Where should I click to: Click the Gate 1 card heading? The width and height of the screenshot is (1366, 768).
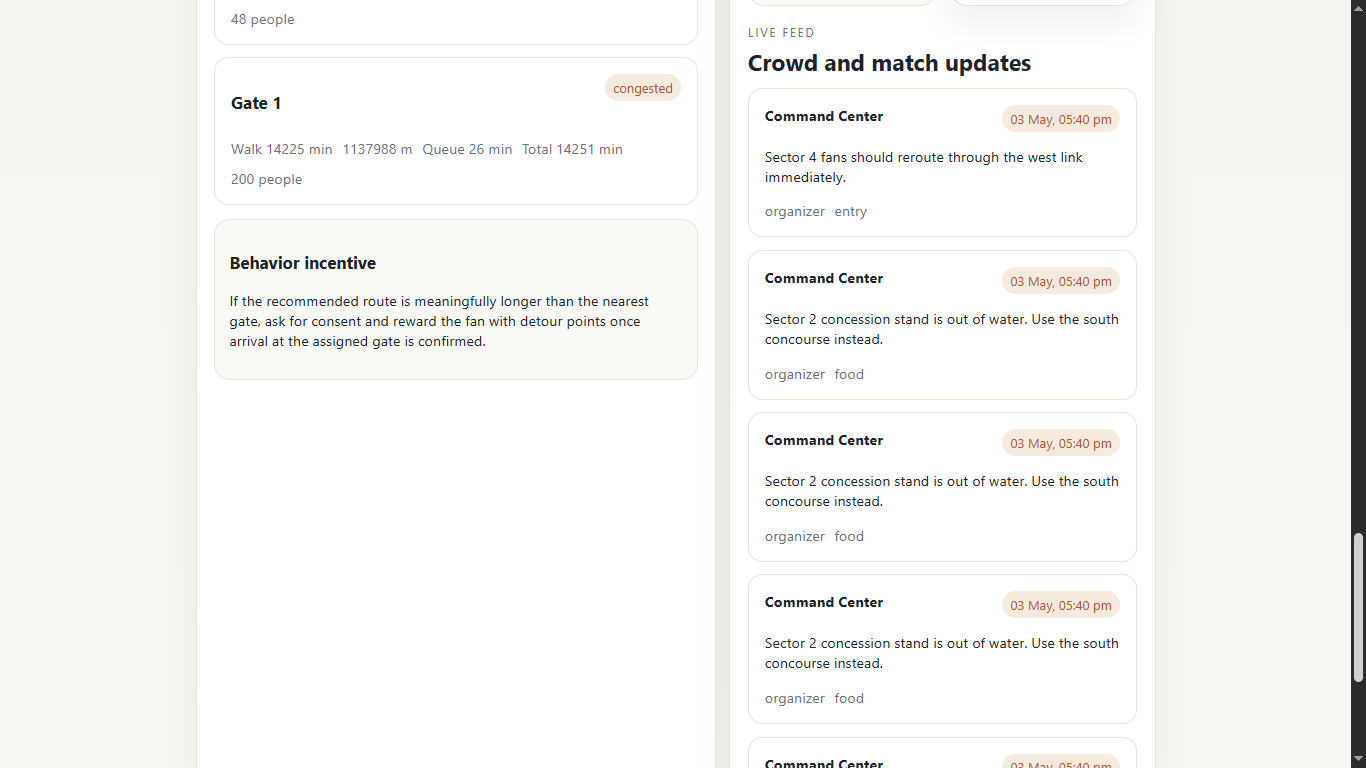[256, 103]
